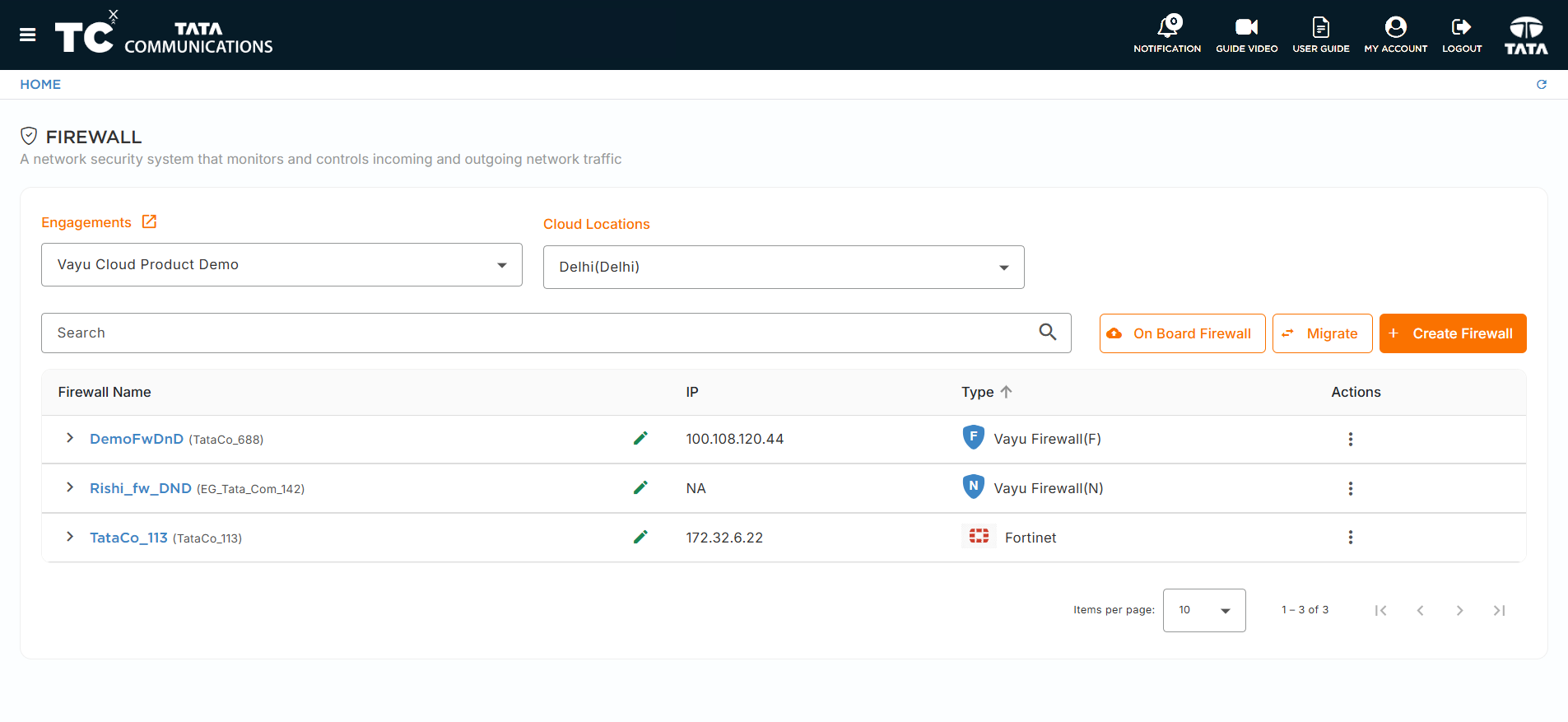
Task: Open the hamburger navigation menu
Action: click(x=27, y=35)
